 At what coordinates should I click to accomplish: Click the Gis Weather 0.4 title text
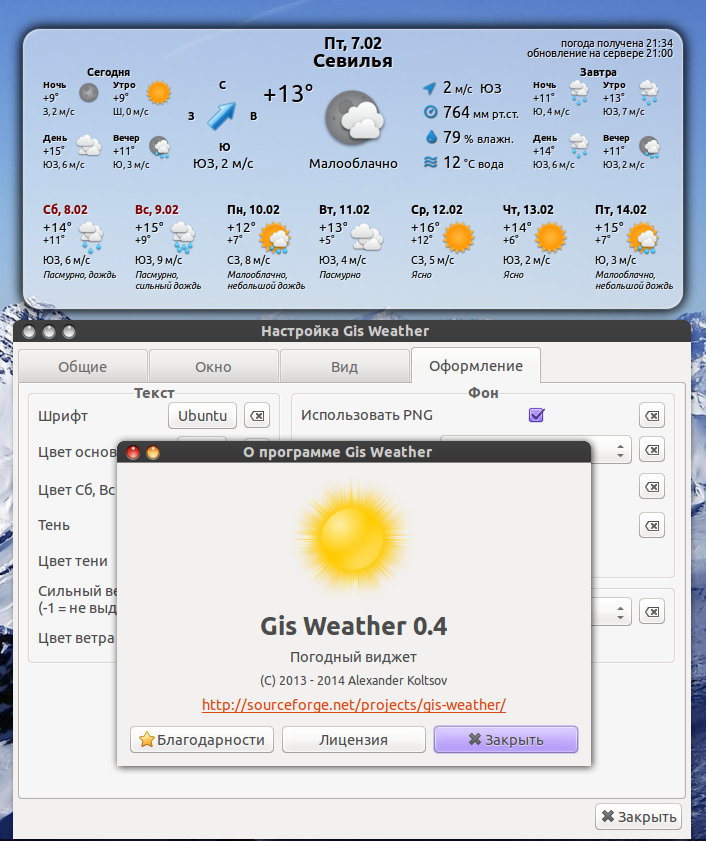click(x=354, y=626)
